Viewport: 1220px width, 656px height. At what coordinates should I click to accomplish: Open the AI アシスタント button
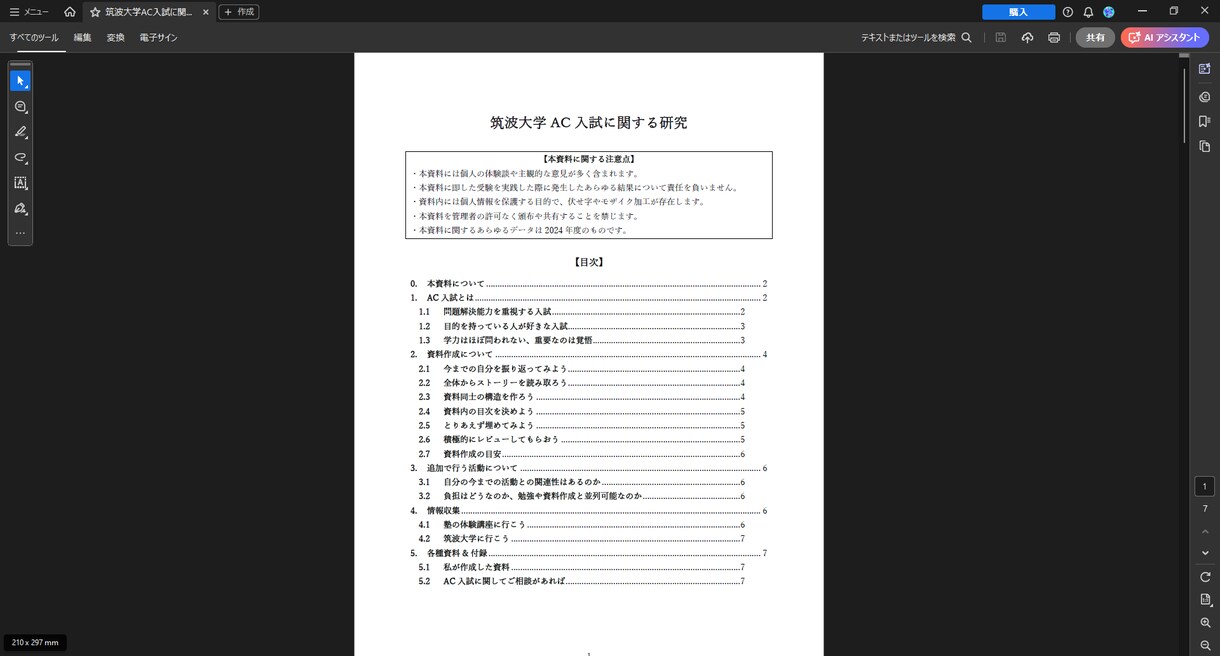tap(1165, 37)
